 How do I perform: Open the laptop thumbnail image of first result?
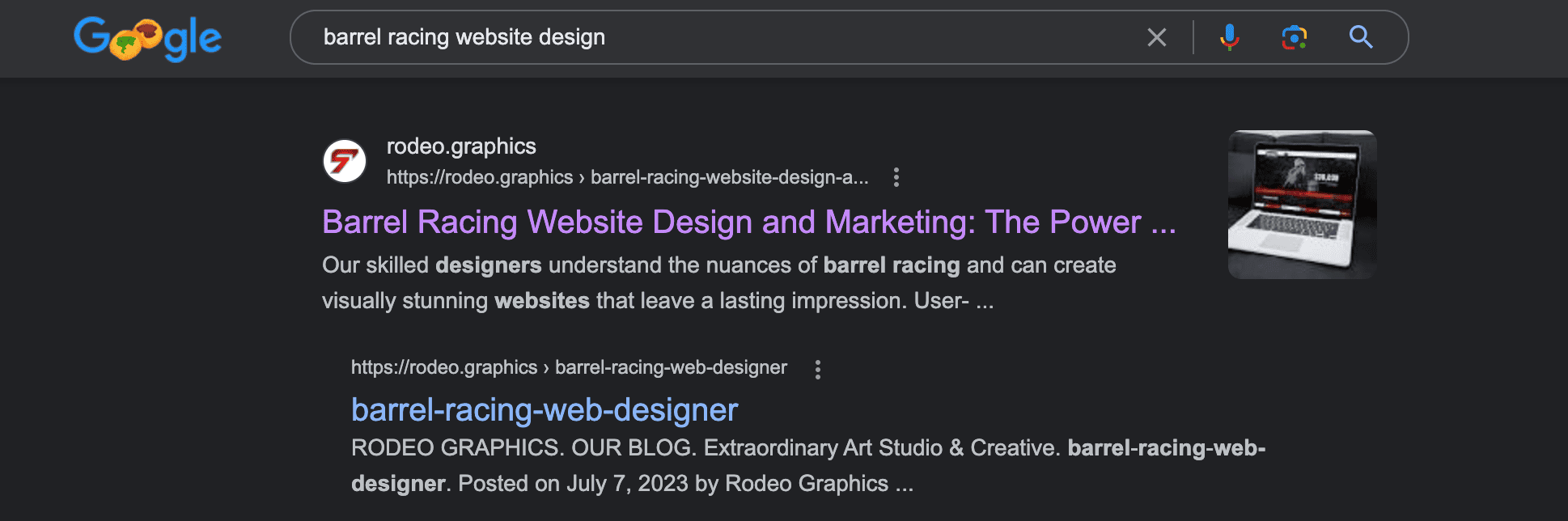coord(1303,205)
